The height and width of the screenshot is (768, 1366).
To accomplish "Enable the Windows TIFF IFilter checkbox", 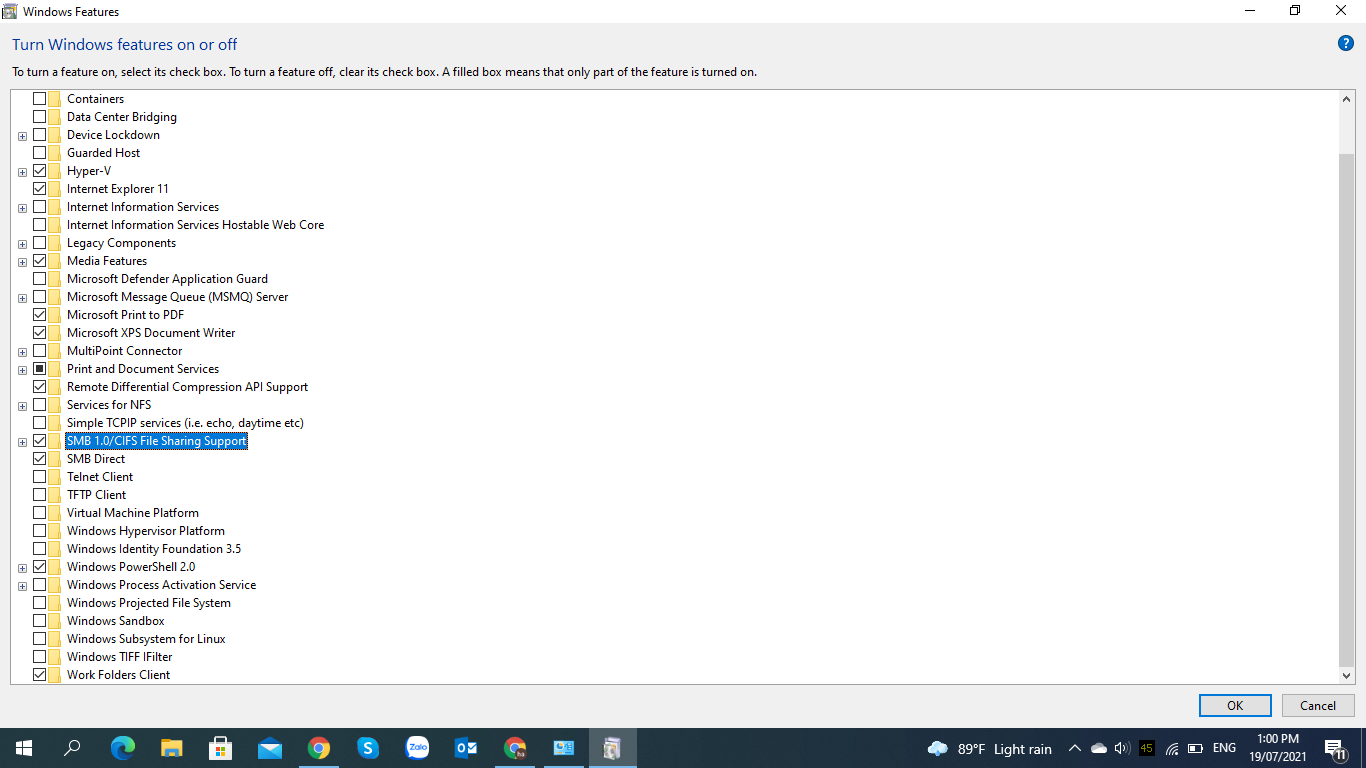I will [40, 657].
